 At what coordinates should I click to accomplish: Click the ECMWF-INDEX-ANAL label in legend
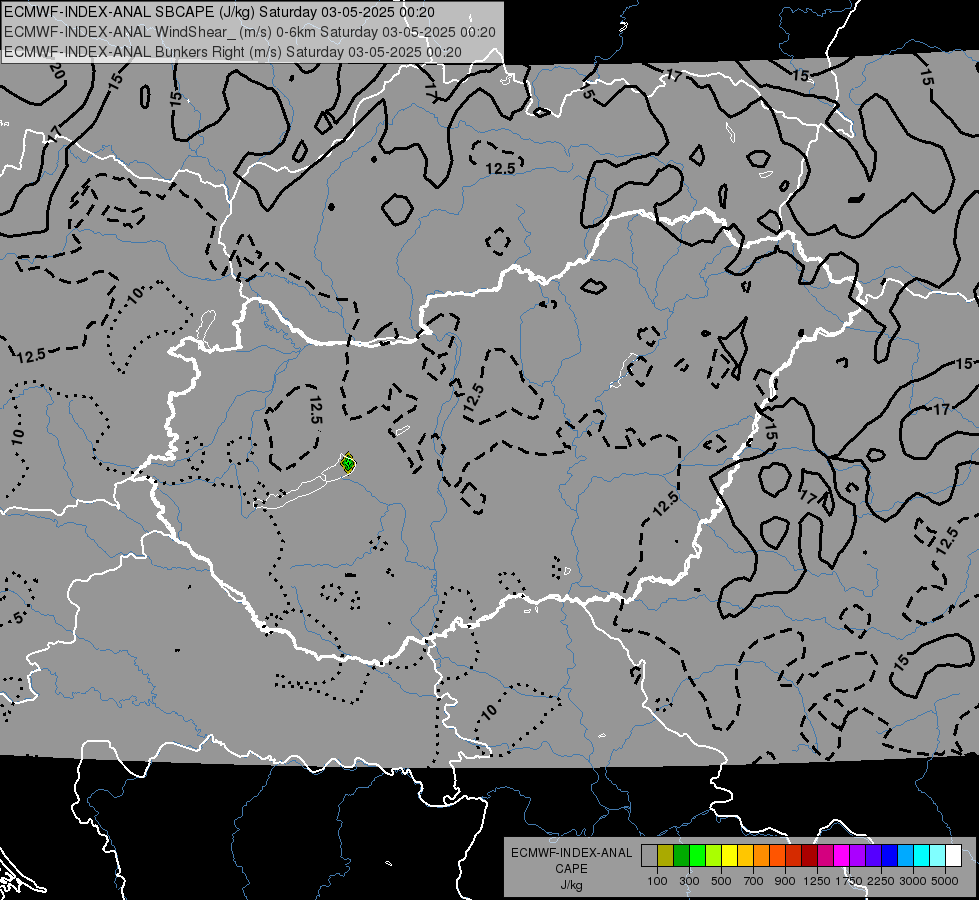571,853
